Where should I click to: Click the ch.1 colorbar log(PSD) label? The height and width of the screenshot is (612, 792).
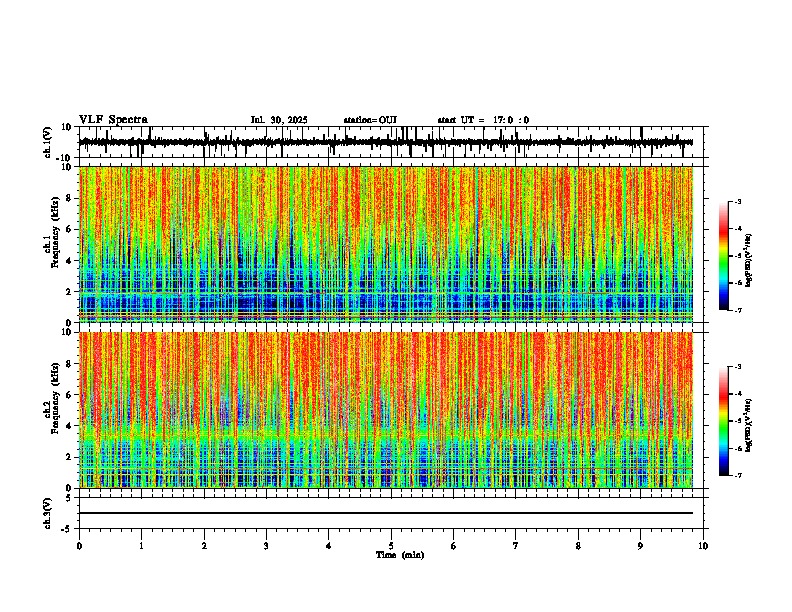coord(749,260)
